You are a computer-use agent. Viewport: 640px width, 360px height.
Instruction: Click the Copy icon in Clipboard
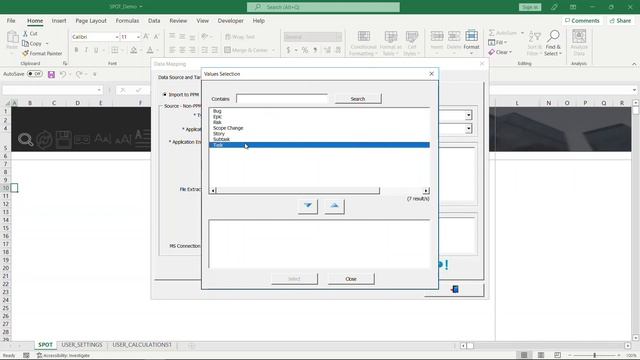tap(25, 43)
